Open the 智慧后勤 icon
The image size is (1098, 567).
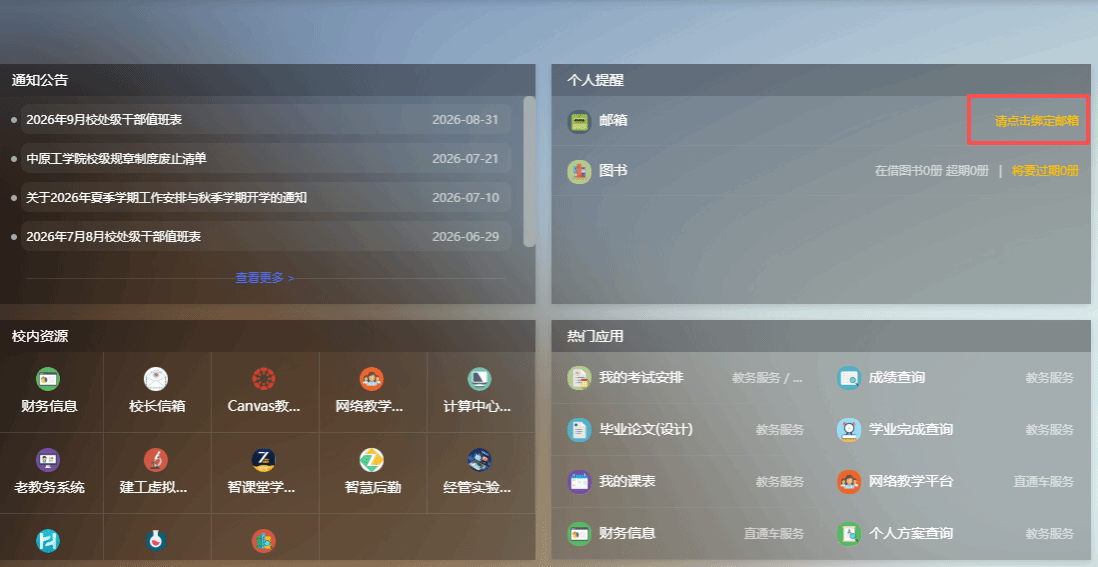[372, 460]
